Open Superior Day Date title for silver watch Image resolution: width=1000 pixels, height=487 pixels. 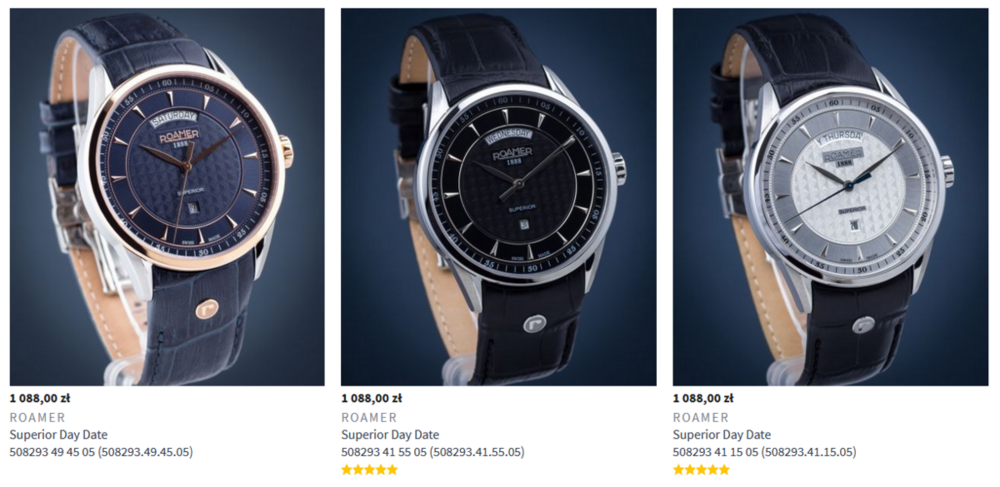coord(721,435)
